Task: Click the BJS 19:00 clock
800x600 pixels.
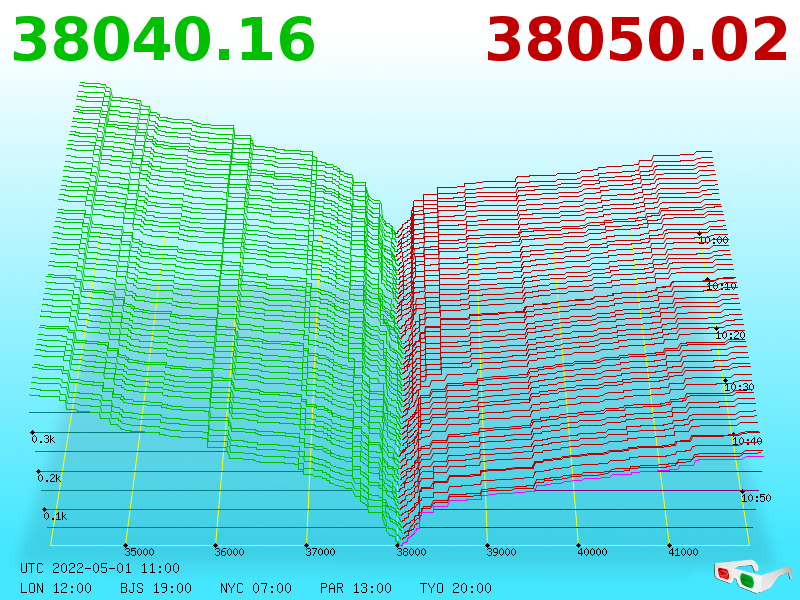Action: [156, 588]
